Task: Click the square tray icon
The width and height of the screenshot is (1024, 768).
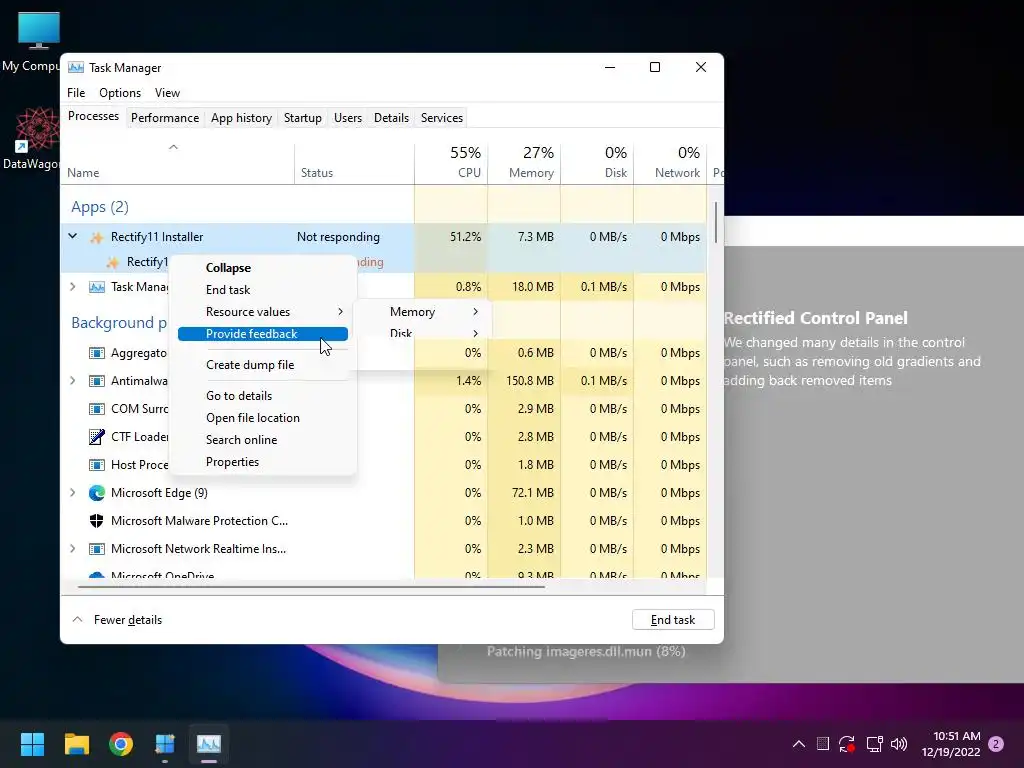Action: tap(823, 744)
